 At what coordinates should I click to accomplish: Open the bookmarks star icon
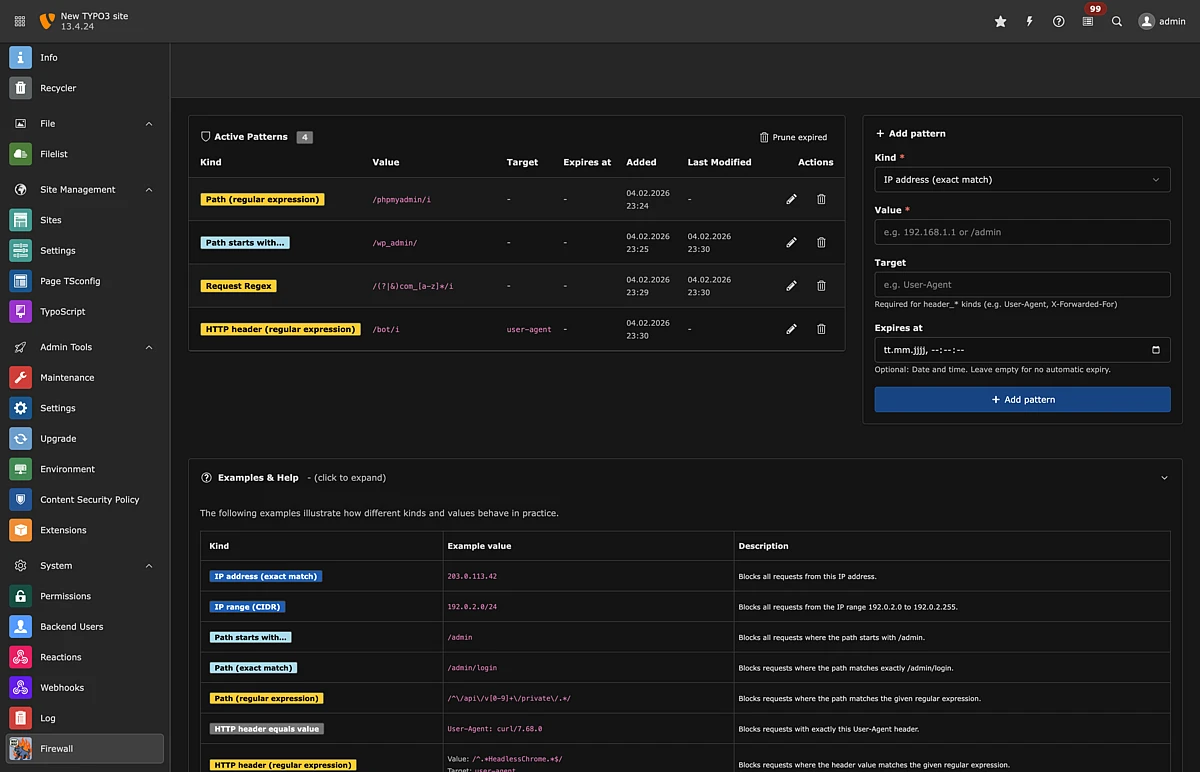tap(1000, 21)
